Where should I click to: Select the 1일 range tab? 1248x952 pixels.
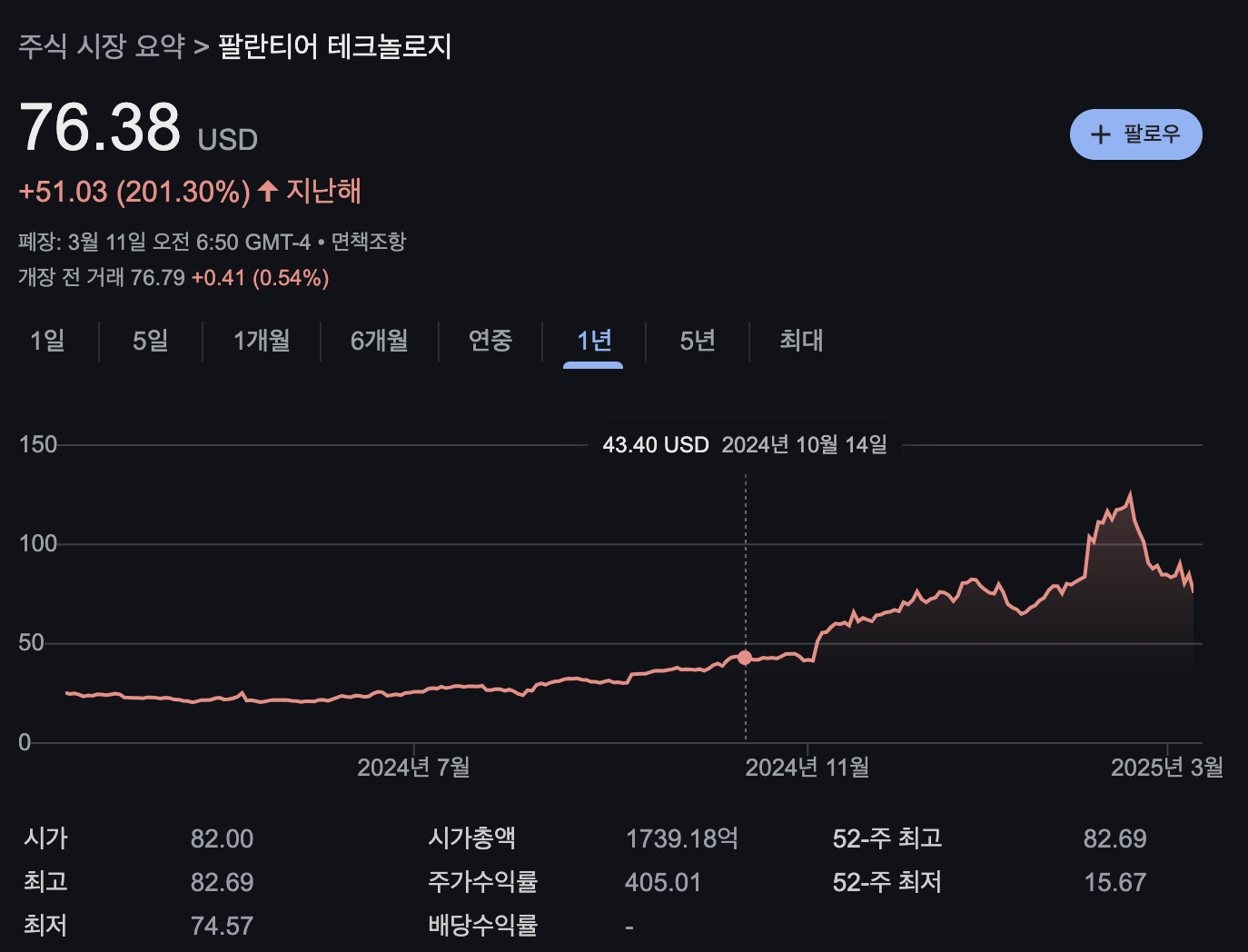(x=48, y=341)
